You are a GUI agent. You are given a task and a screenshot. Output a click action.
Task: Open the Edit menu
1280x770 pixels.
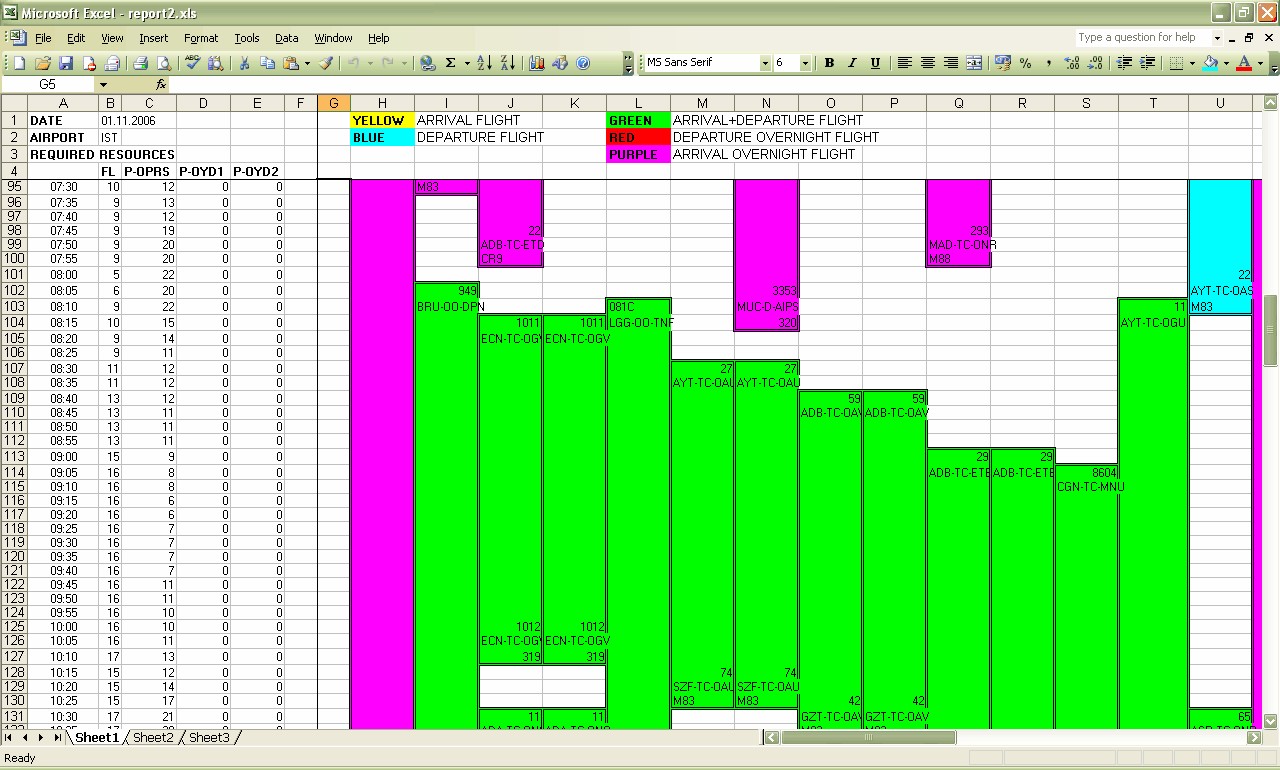(76, 38)
